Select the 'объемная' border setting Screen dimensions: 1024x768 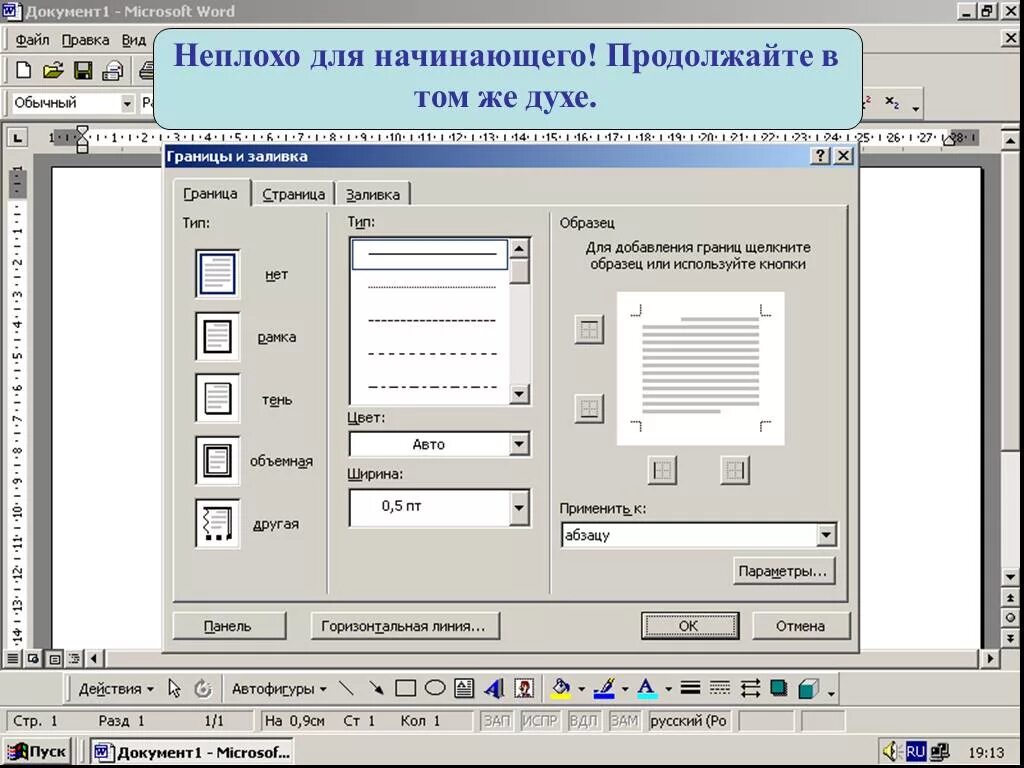click(x=217, y=460)
